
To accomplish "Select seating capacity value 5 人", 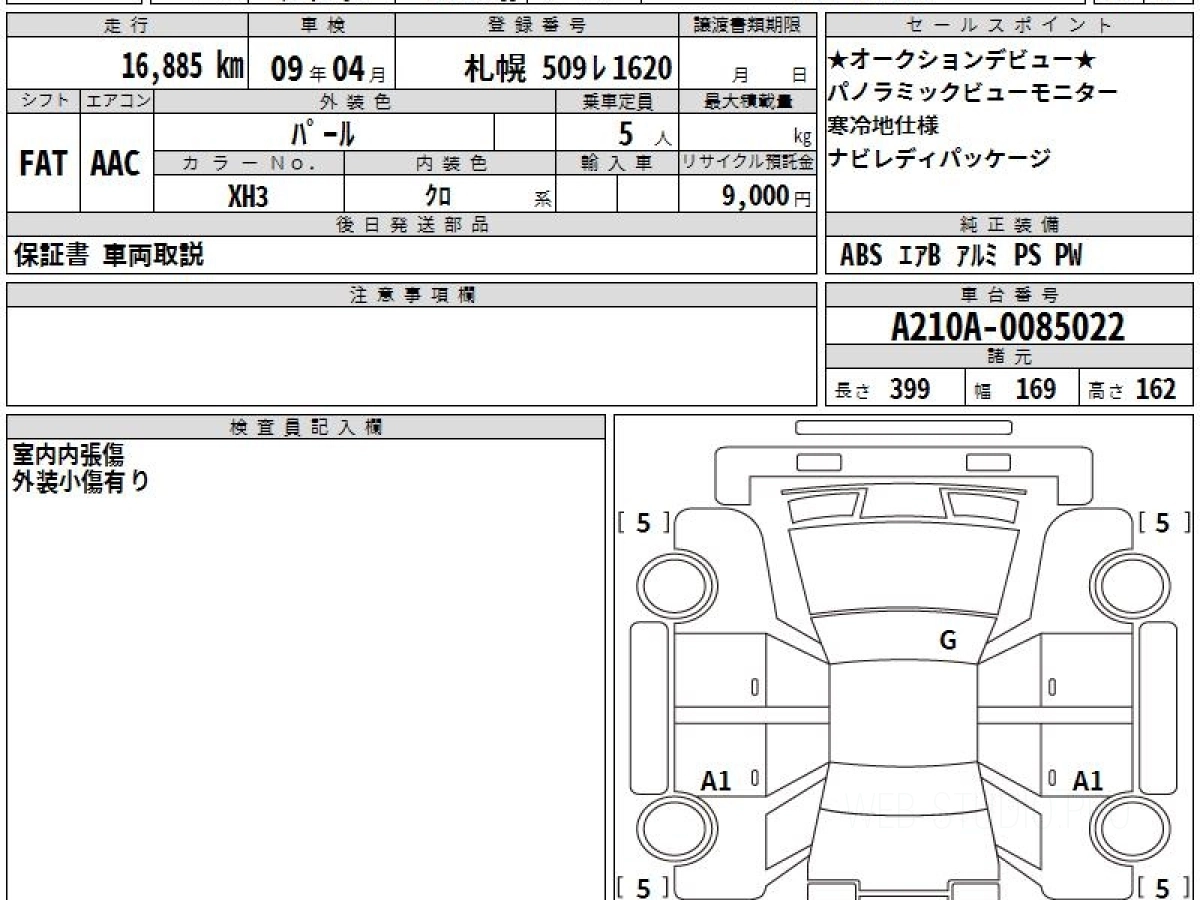I will (x=643, y=132).
